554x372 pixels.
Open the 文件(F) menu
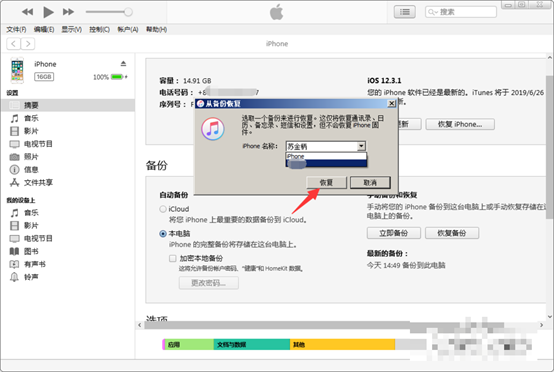[16, 30]
